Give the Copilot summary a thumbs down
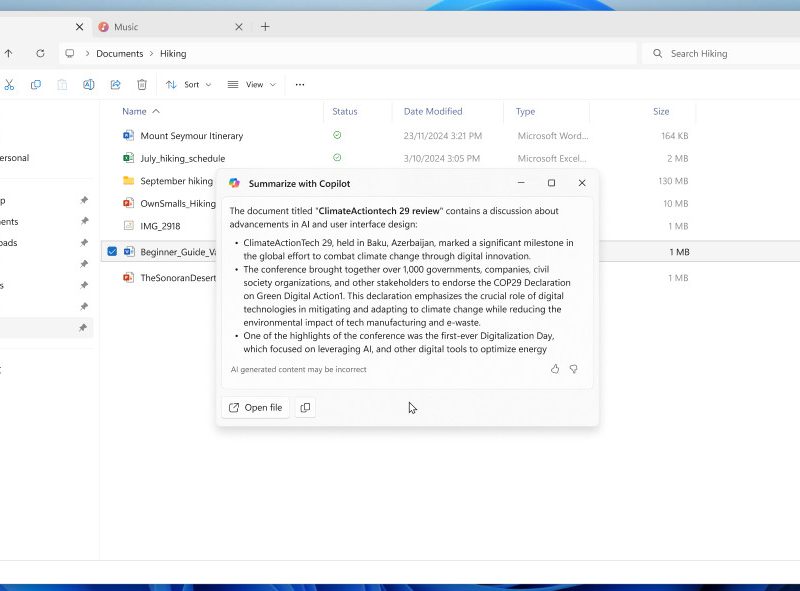The height and width of the screenshot is (591, 800). [x=574, y=369]
